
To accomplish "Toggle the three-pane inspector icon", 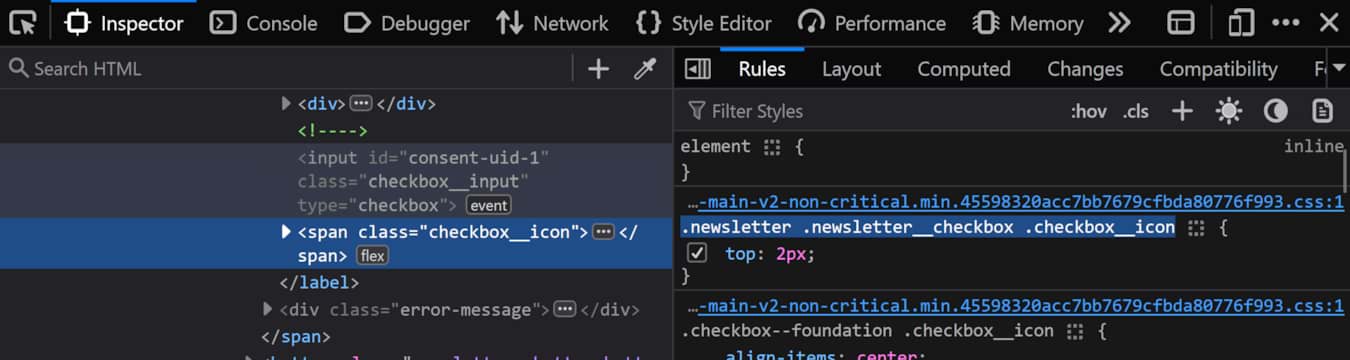I will coord(697,69).
